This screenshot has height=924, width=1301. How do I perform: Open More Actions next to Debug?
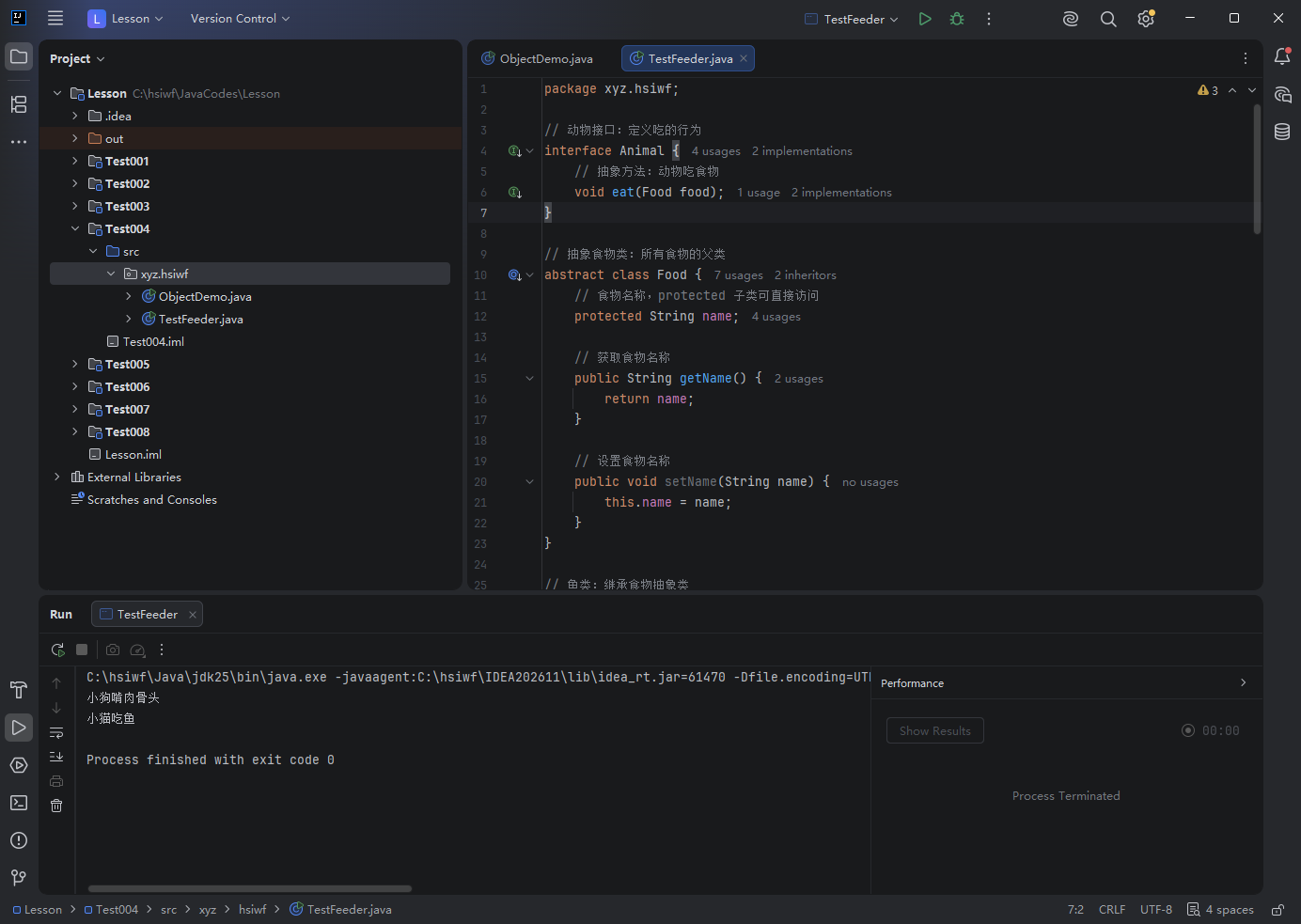[989, 19]
